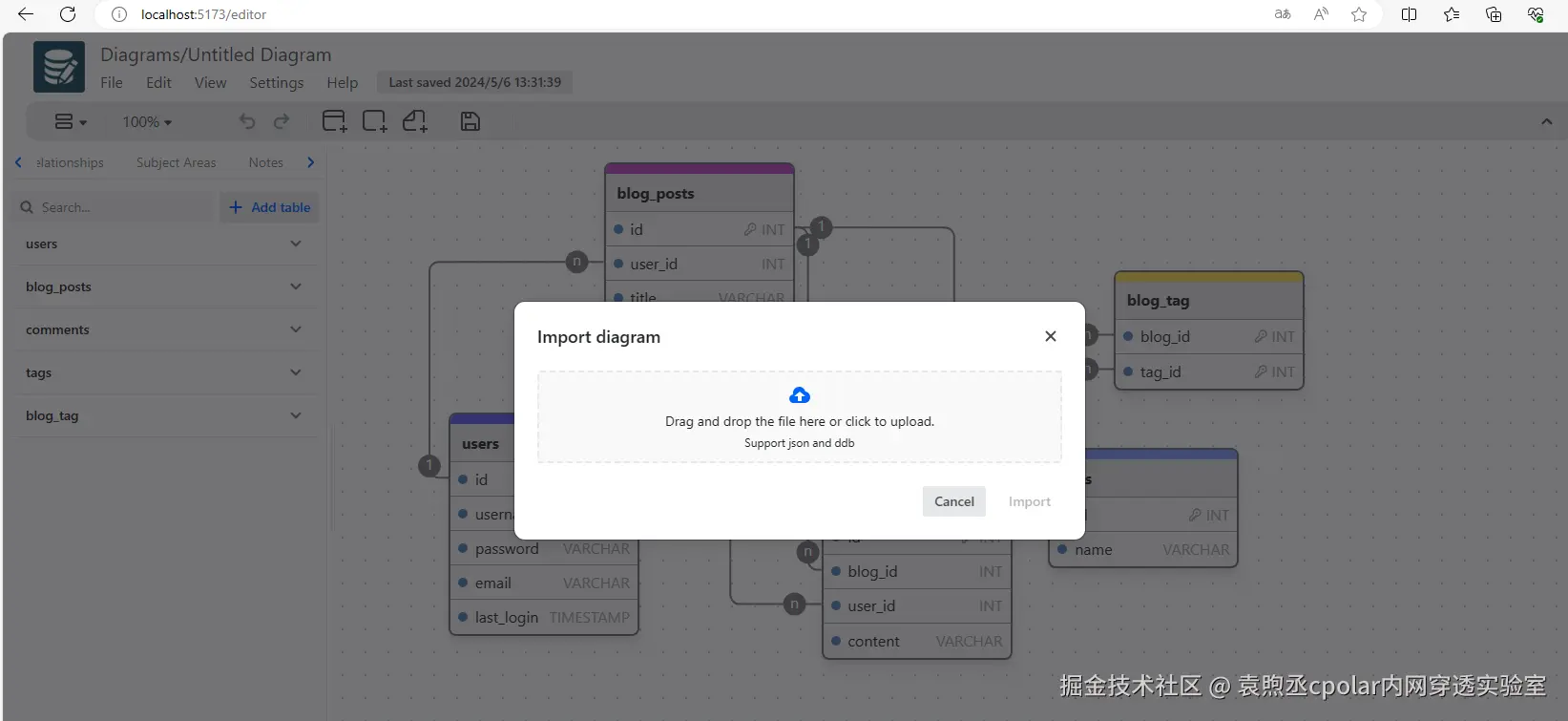The height and width of the screenshot is (721, 1568).
Task: Expand the comments table entry
Action: (296, 329)
